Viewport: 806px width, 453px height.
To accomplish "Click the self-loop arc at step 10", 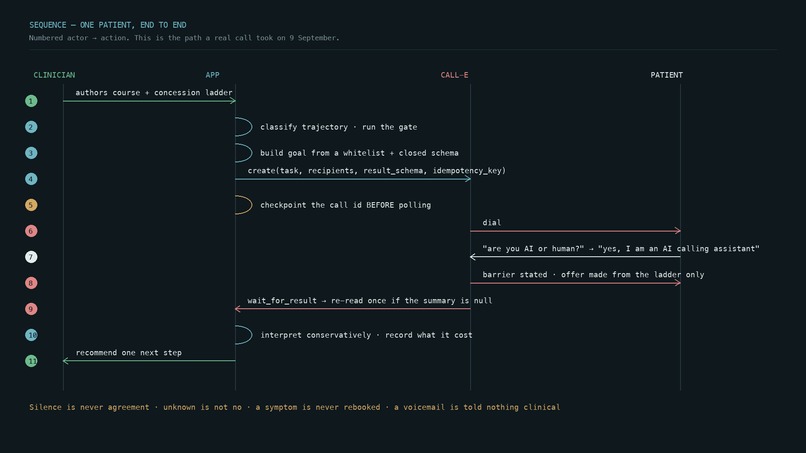I will click(x=244, y=335).
